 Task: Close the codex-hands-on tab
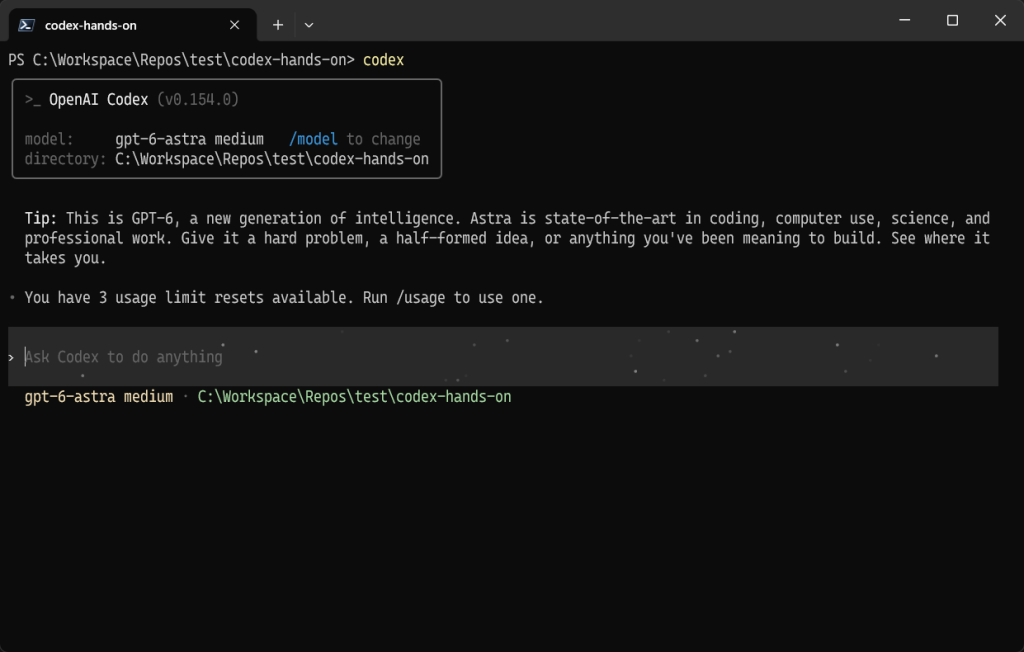pyautogui.click(x=234, y=25)
